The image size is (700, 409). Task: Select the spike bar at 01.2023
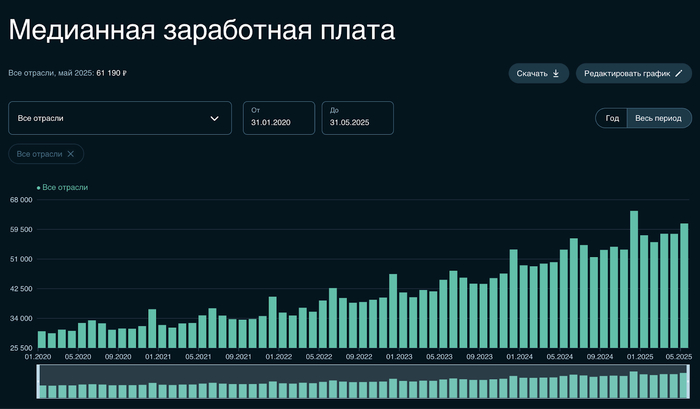[x=393, y=310]
